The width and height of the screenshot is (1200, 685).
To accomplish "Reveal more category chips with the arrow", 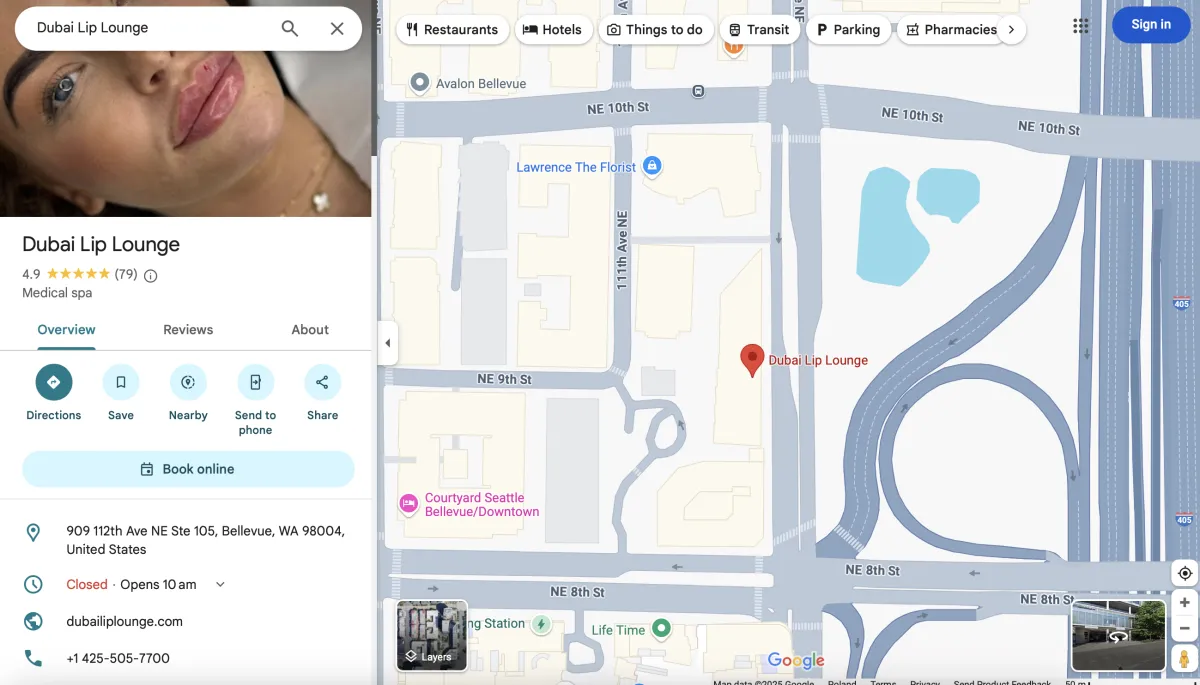I will pyautogui.click(x=1011, y=30).
